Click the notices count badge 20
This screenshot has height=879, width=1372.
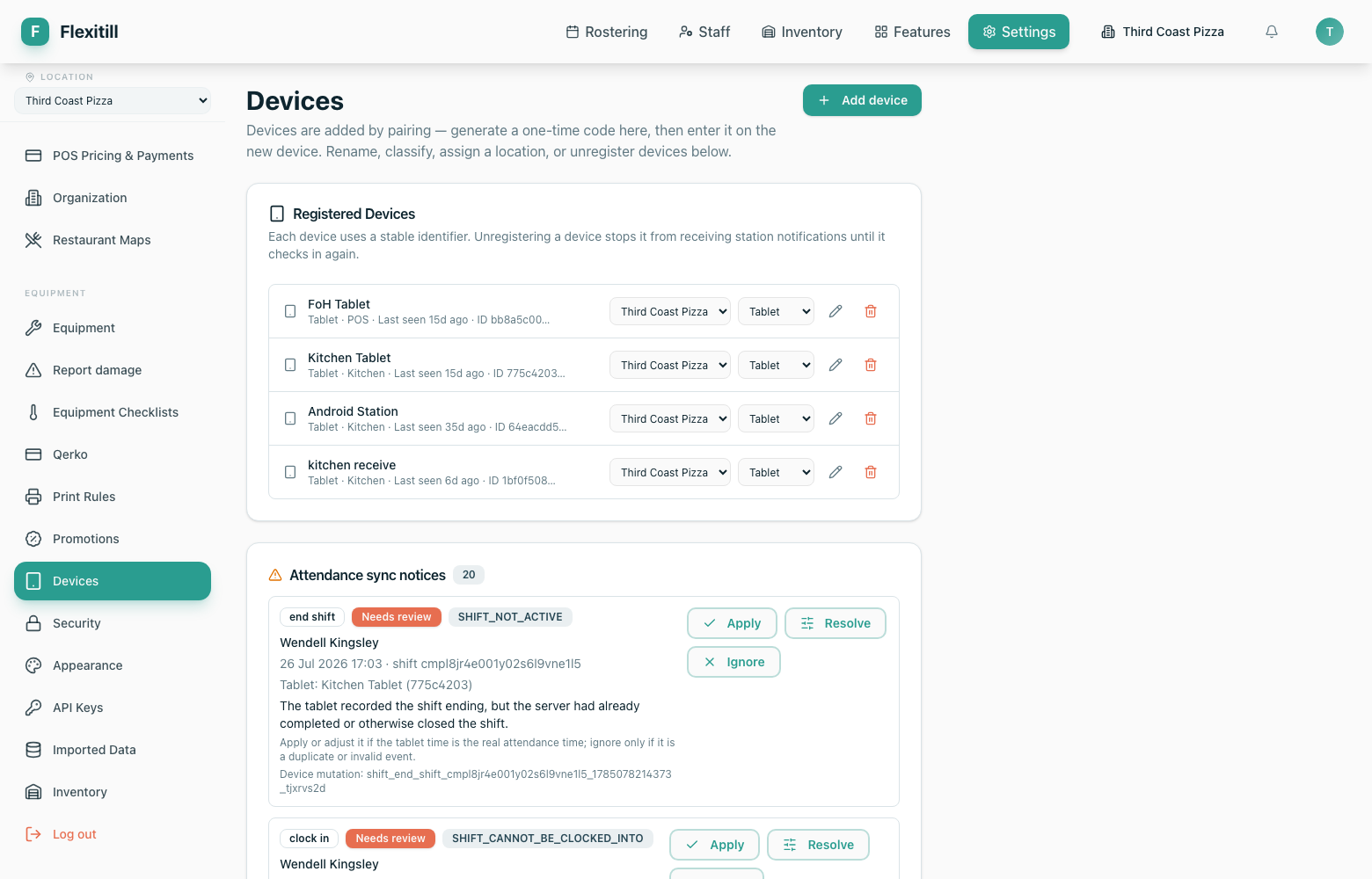[469, 575]
